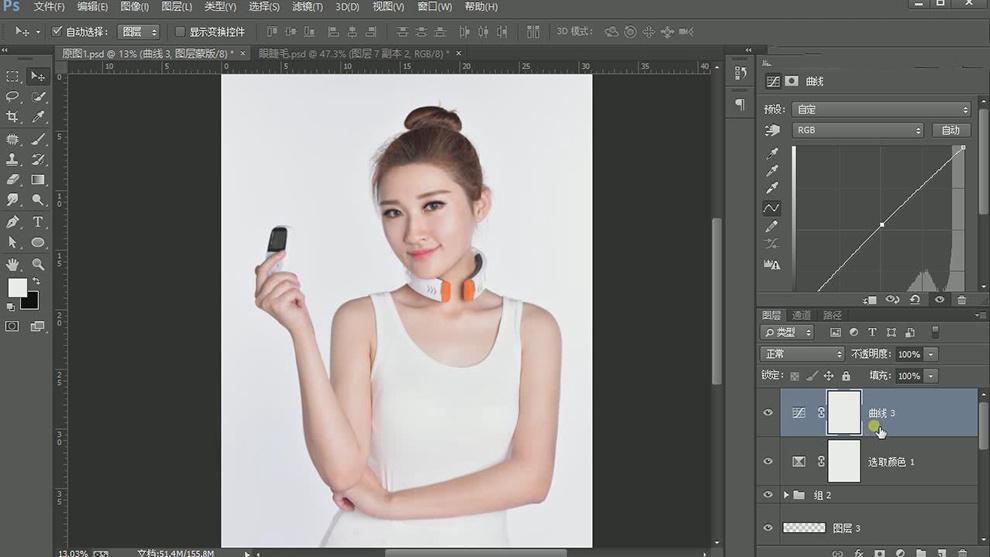Open the 正常 blend mode dropdown

click(802, 354)
